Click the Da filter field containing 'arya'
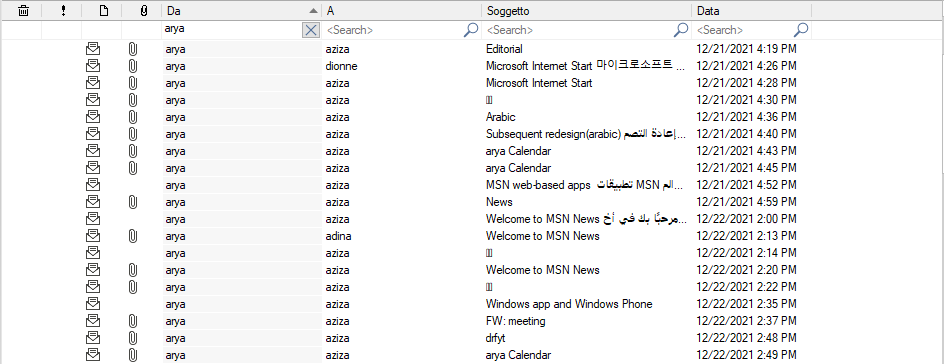Image resolution: width=944 pixels, height=364 pixels. [x=232, y=30]
